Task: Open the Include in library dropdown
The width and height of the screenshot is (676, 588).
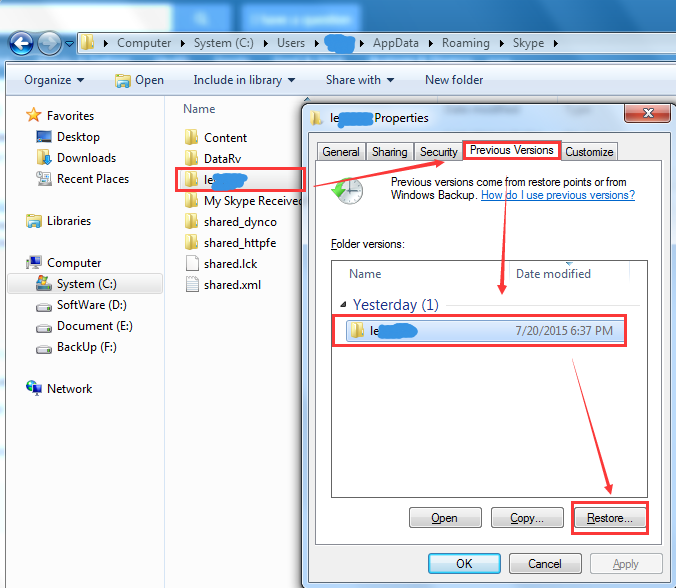Action: click(244, 80)
